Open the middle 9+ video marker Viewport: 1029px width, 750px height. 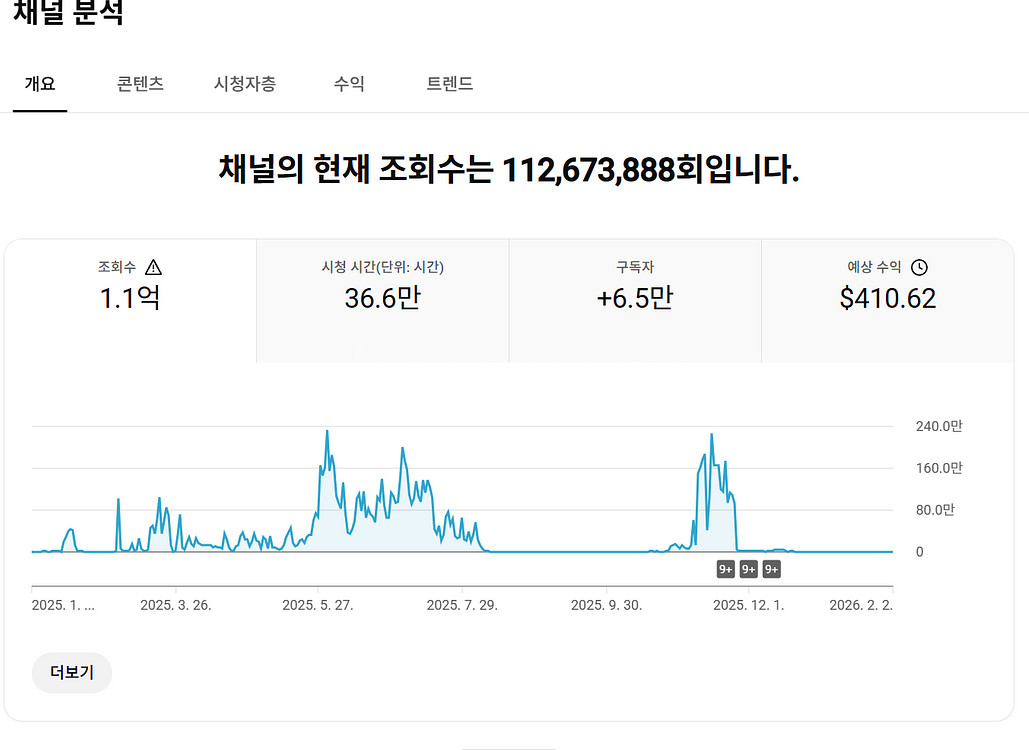coord(748,570)
